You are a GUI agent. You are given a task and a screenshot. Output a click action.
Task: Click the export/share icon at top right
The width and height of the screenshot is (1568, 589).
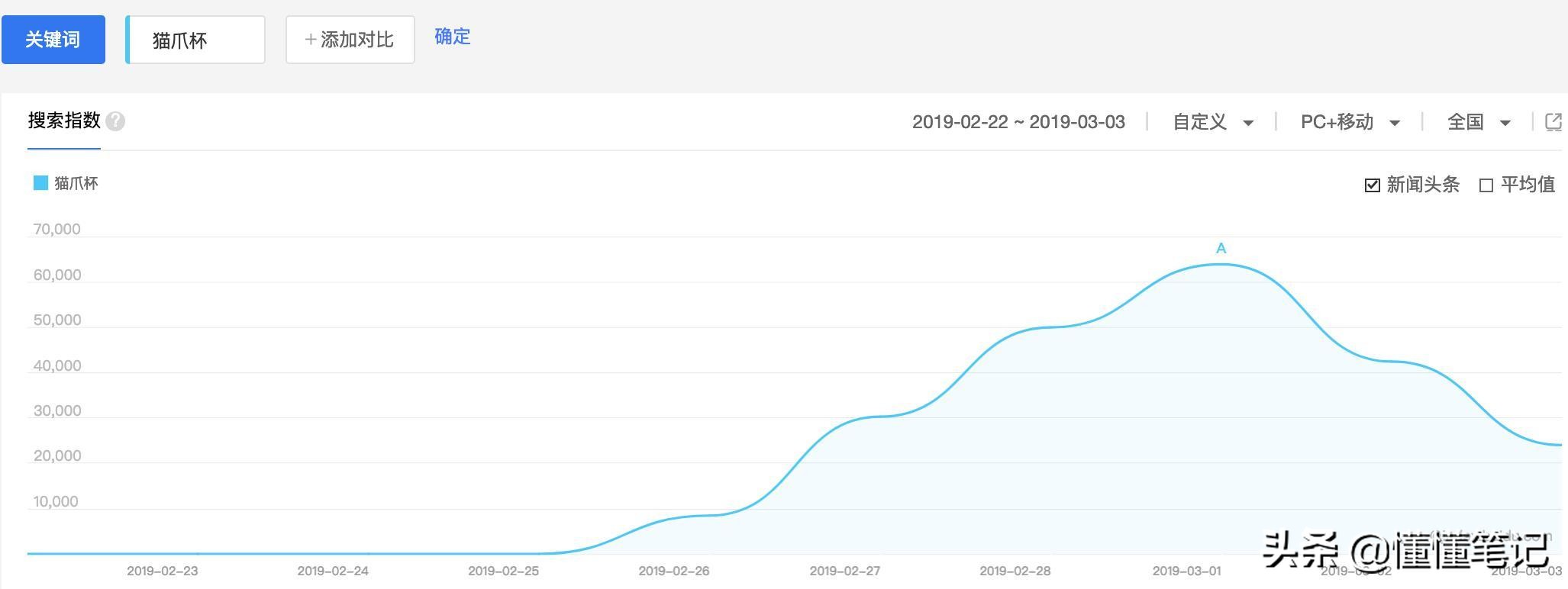1553,122
